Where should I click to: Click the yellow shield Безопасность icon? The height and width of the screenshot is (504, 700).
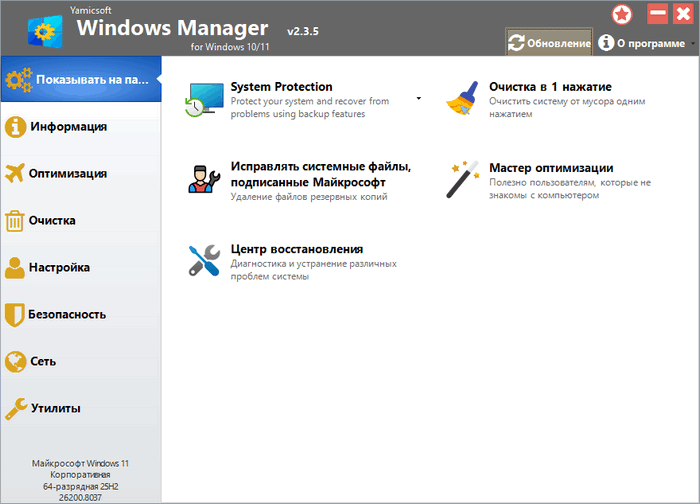click(x=15, y=314)
